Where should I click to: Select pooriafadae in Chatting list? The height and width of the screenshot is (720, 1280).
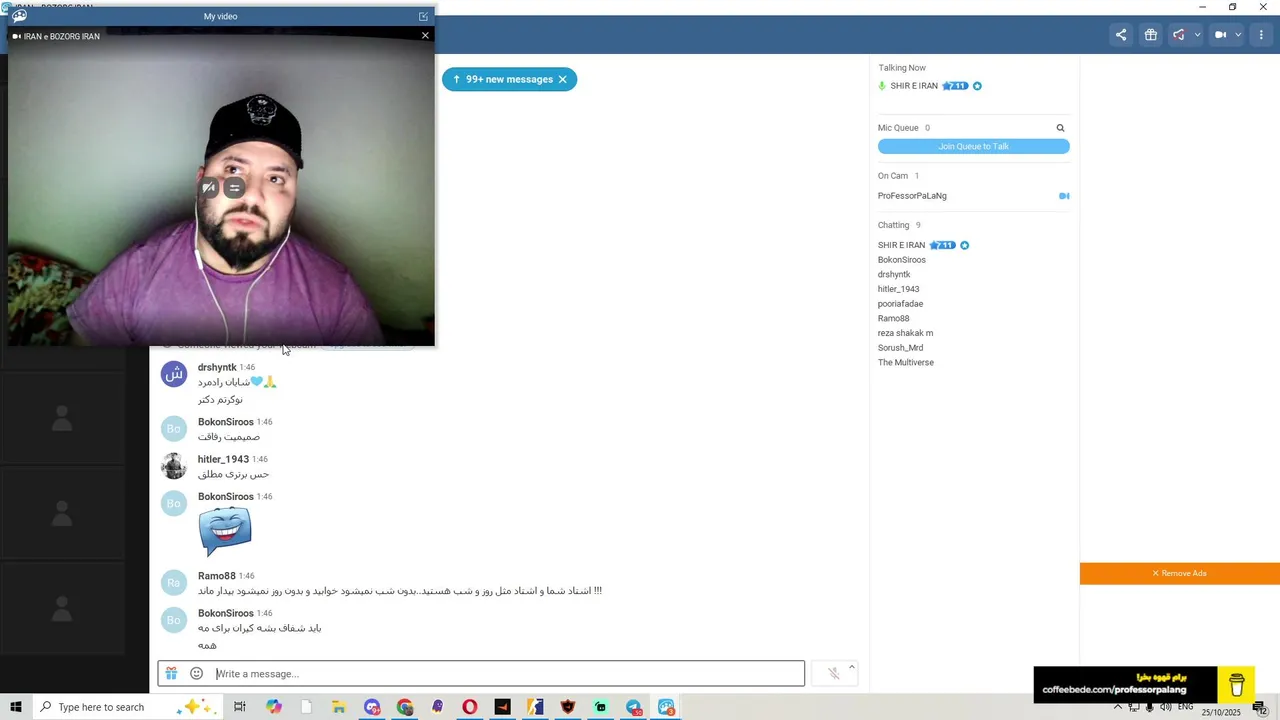pyautogui.click(x=900, y=304)
